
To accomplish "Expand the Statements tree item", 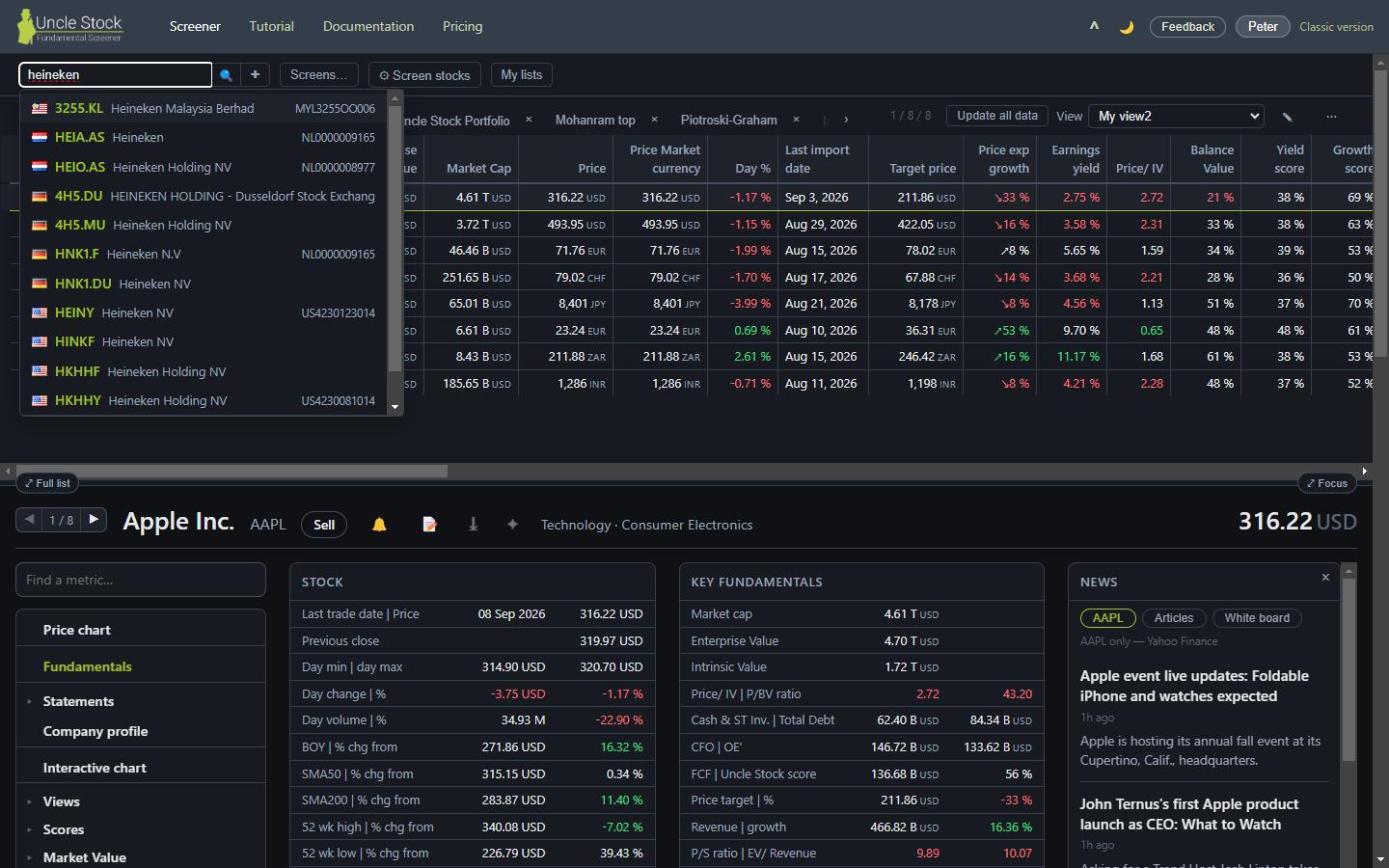I will click(x=29, y=702).
